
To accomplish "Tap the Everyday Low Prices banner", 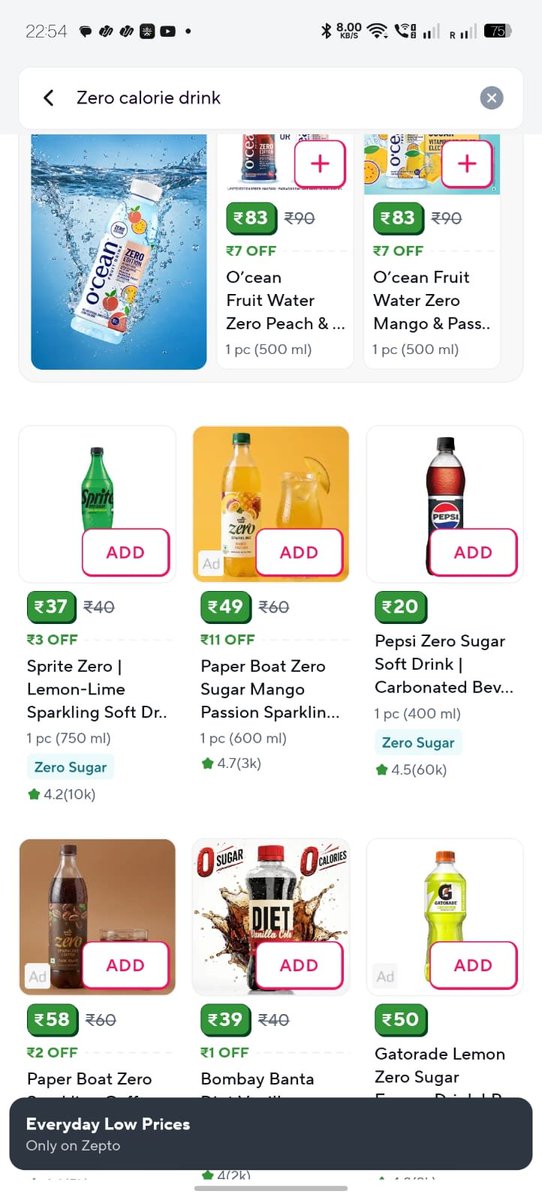I will point(271,1134).
